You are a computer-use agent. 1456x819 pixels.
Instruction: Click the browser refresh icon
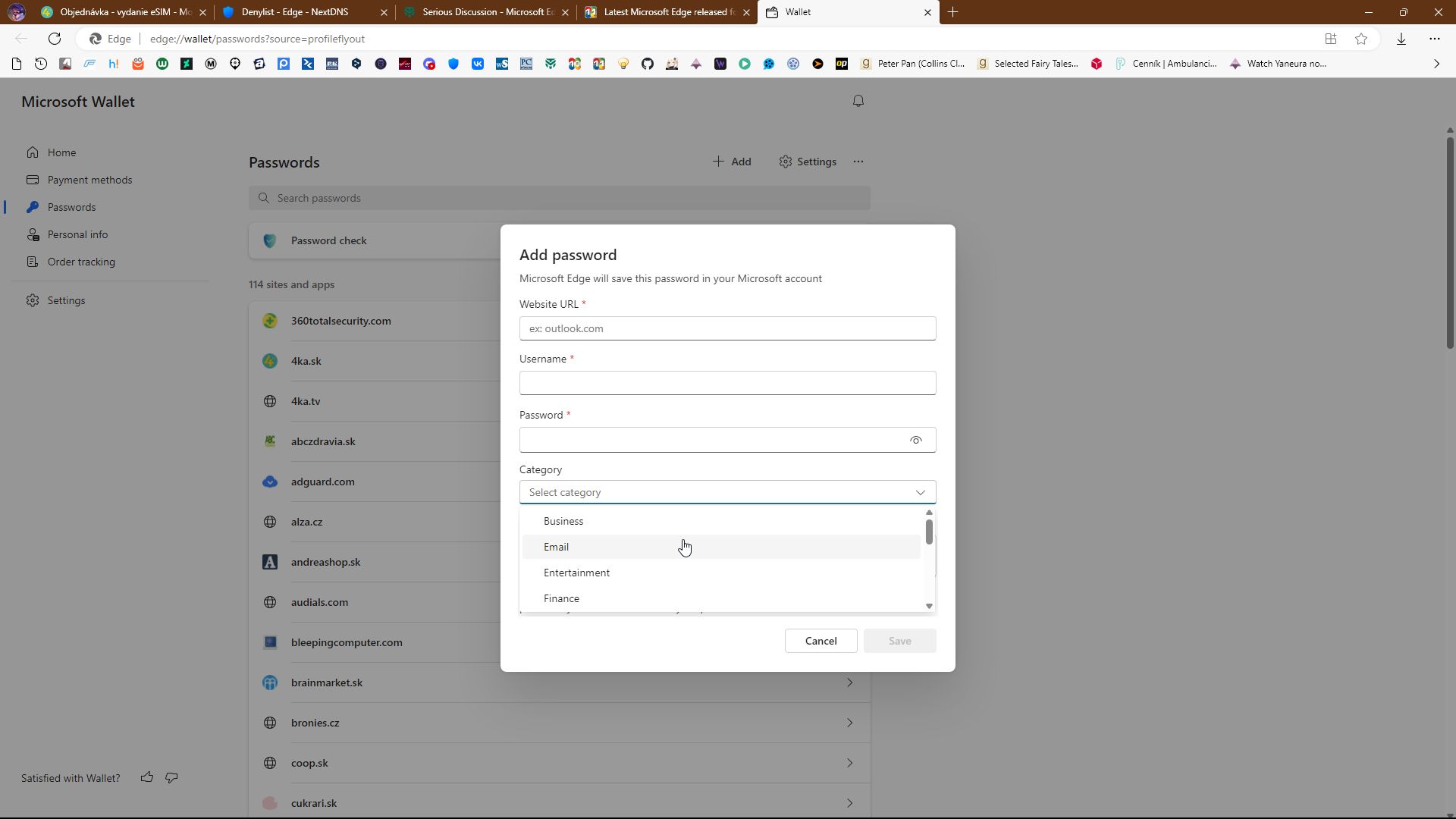click(55, 39)
